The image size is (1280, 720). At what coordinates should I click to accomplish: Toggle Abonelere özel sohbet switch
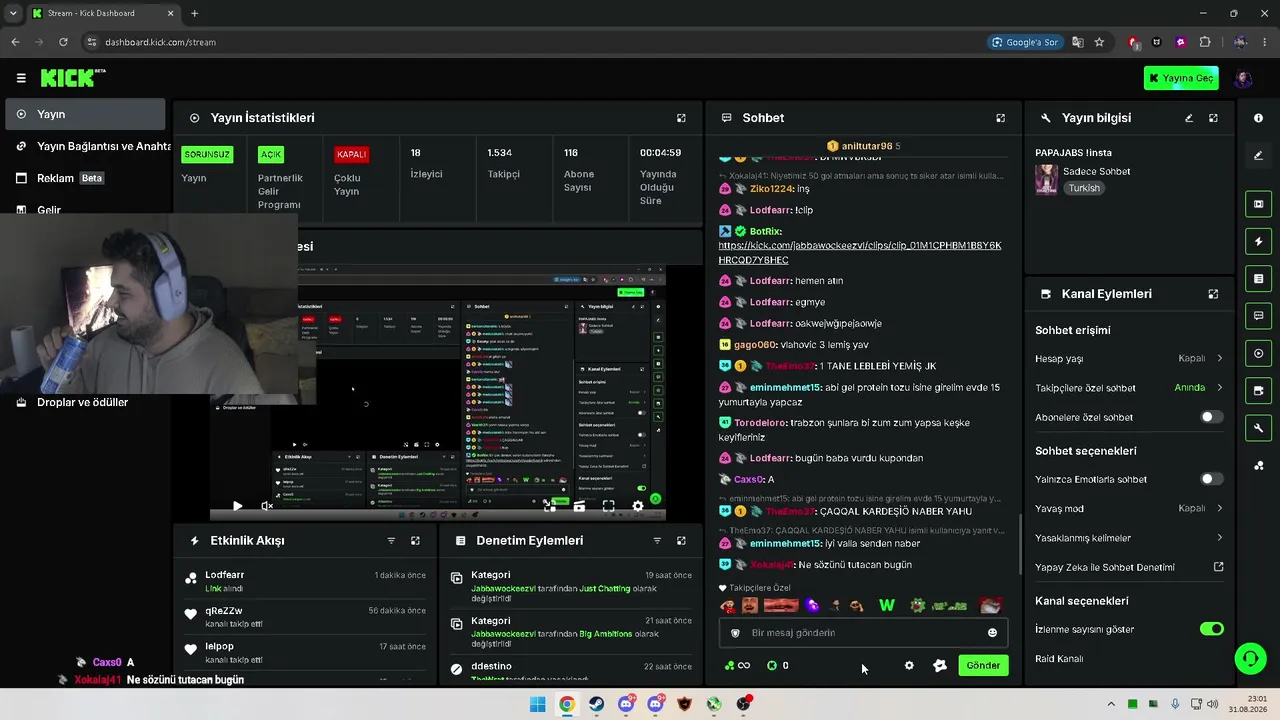(1211, 417)
